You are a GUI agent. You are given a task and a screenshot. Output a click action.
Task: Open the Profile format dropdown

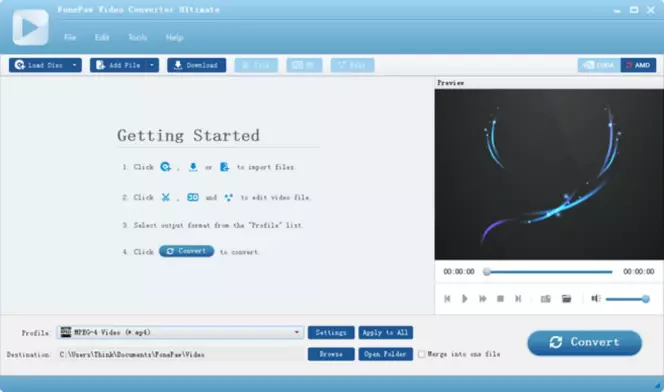(x=180, y=332)
